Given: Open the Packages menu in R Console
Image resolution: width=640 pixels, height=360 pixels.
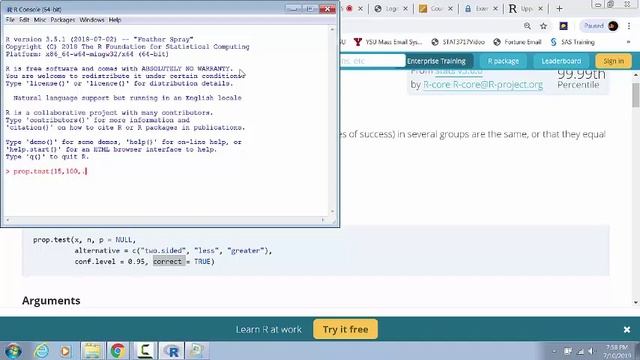Looking at the screenshot, I should (x=63, y=20).
